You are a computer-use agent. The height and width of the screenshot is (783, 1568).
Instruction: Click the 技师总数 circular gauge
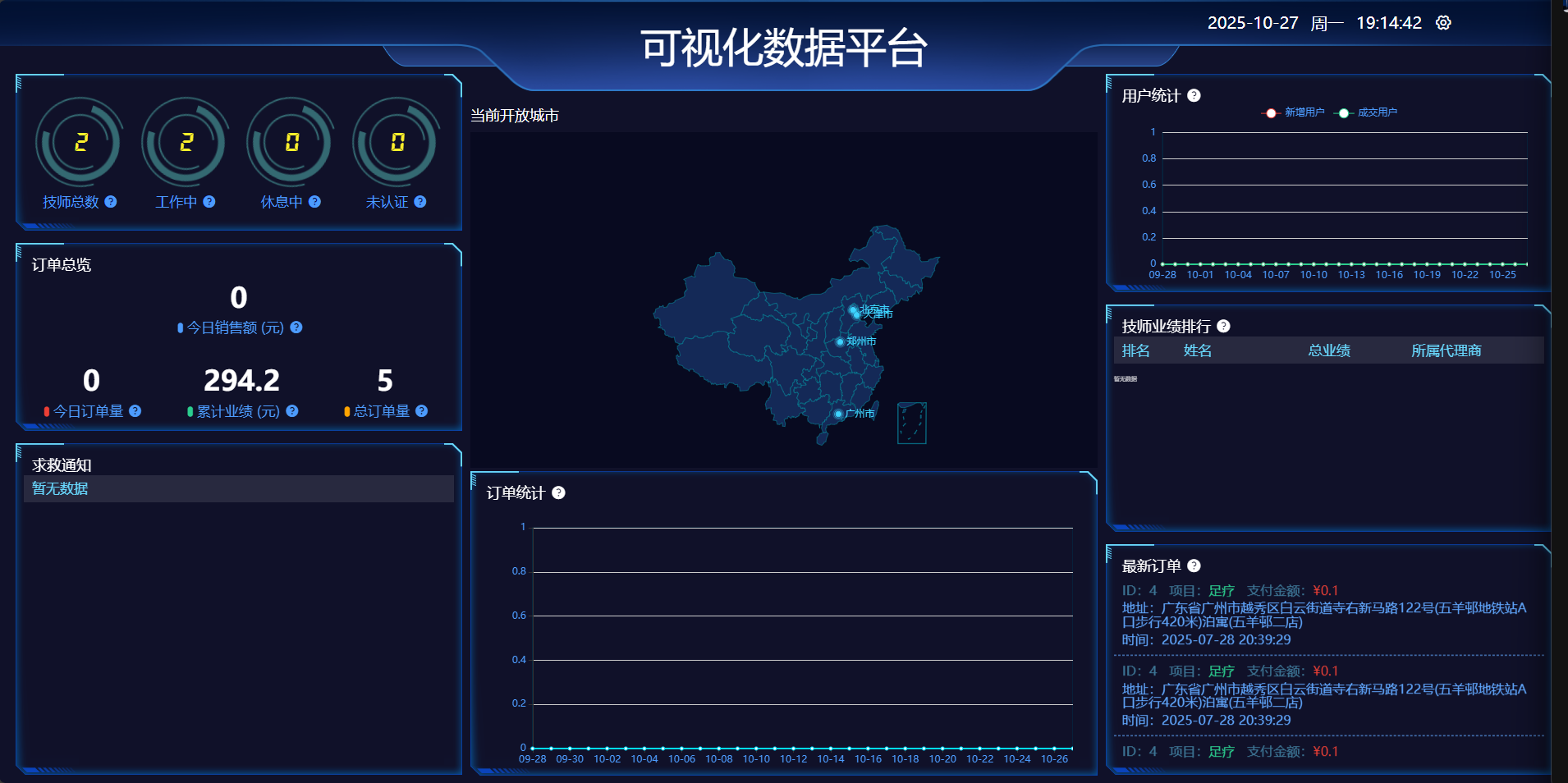coord(79,143)
